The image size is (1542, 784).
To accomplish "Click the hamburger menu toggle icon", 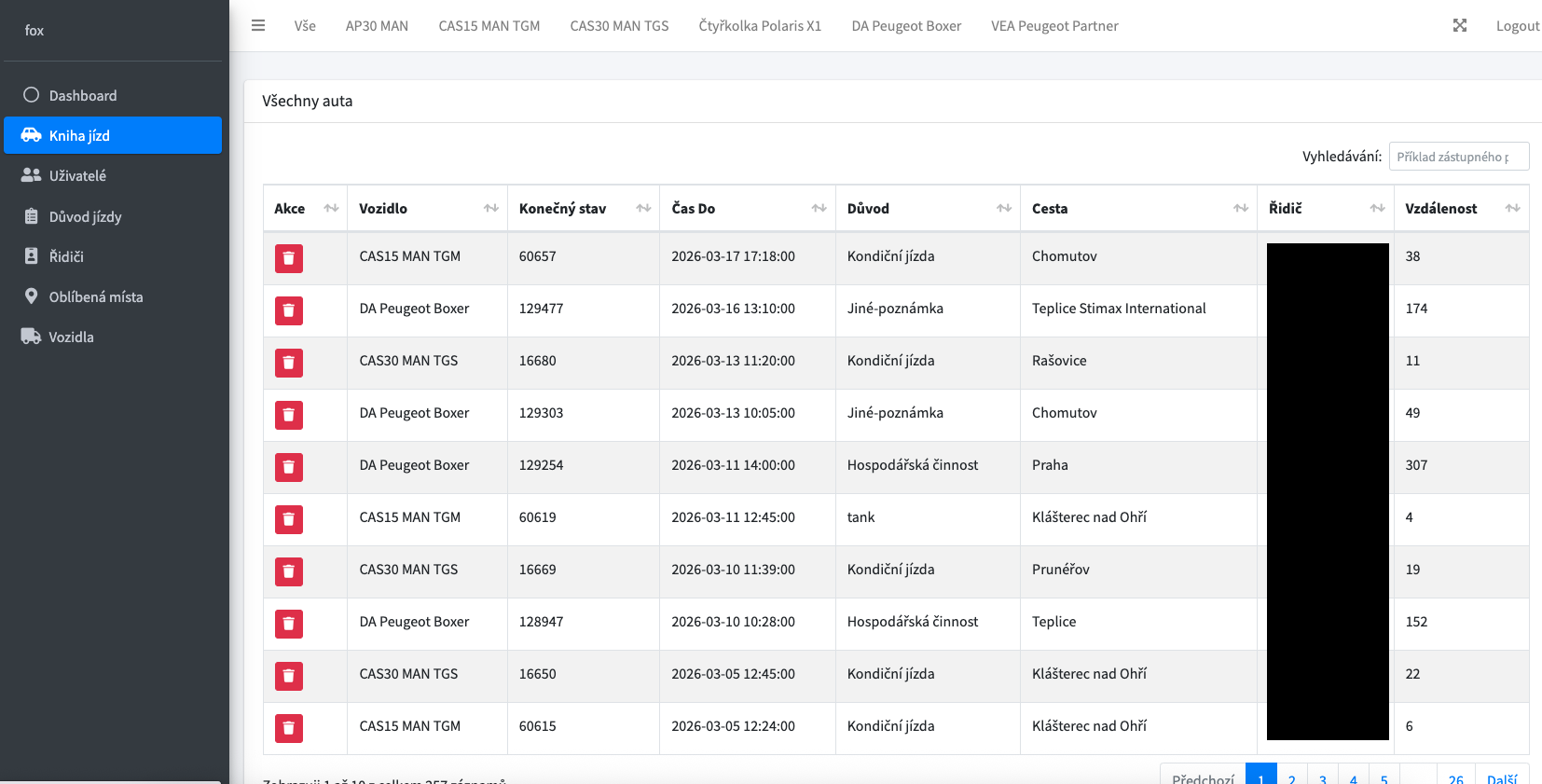I will [258, 26].
